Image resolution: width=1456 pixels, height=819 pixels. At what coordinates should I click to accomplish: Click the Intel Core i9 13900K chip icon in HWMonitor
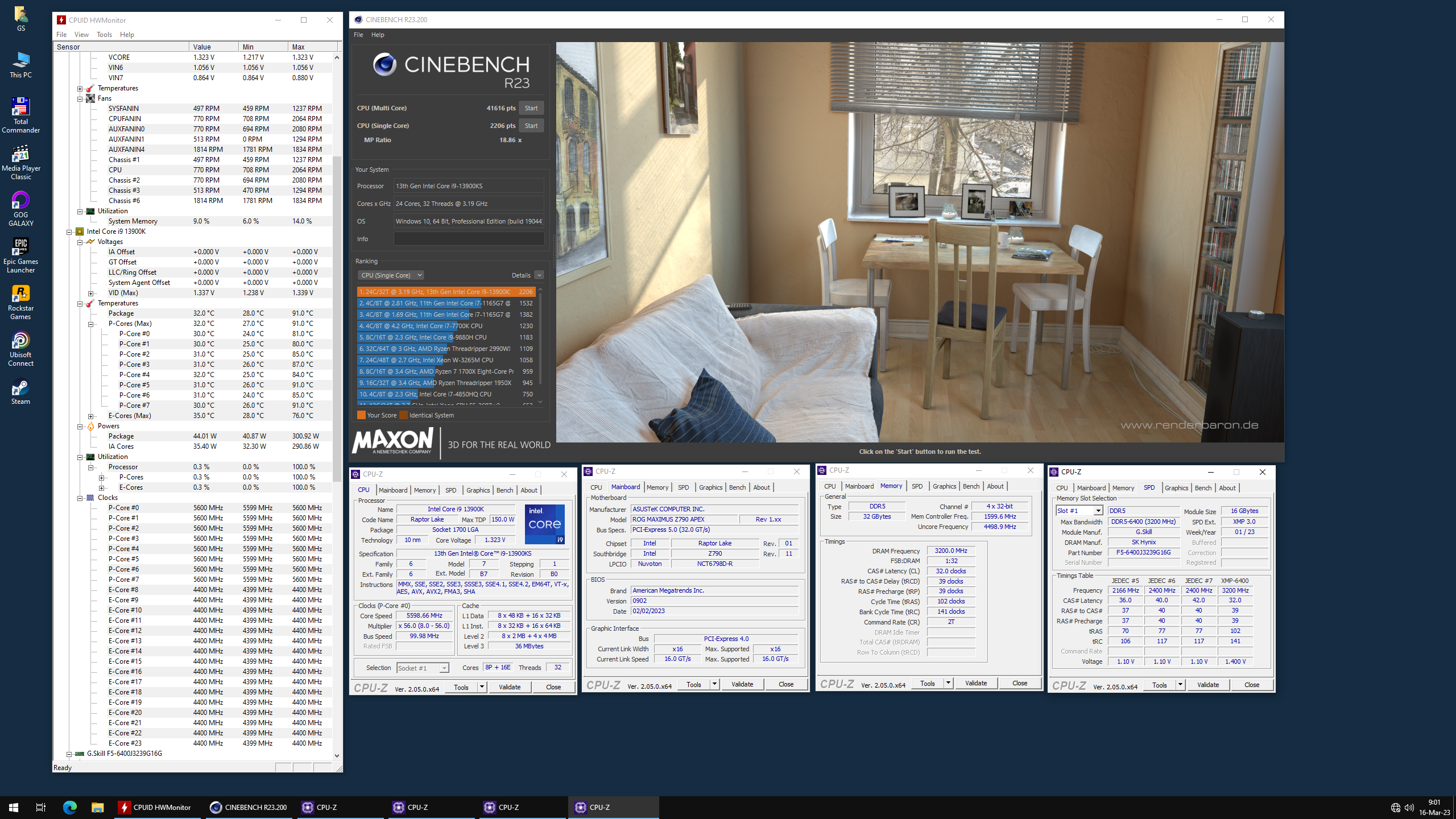[x=80, y=231]
